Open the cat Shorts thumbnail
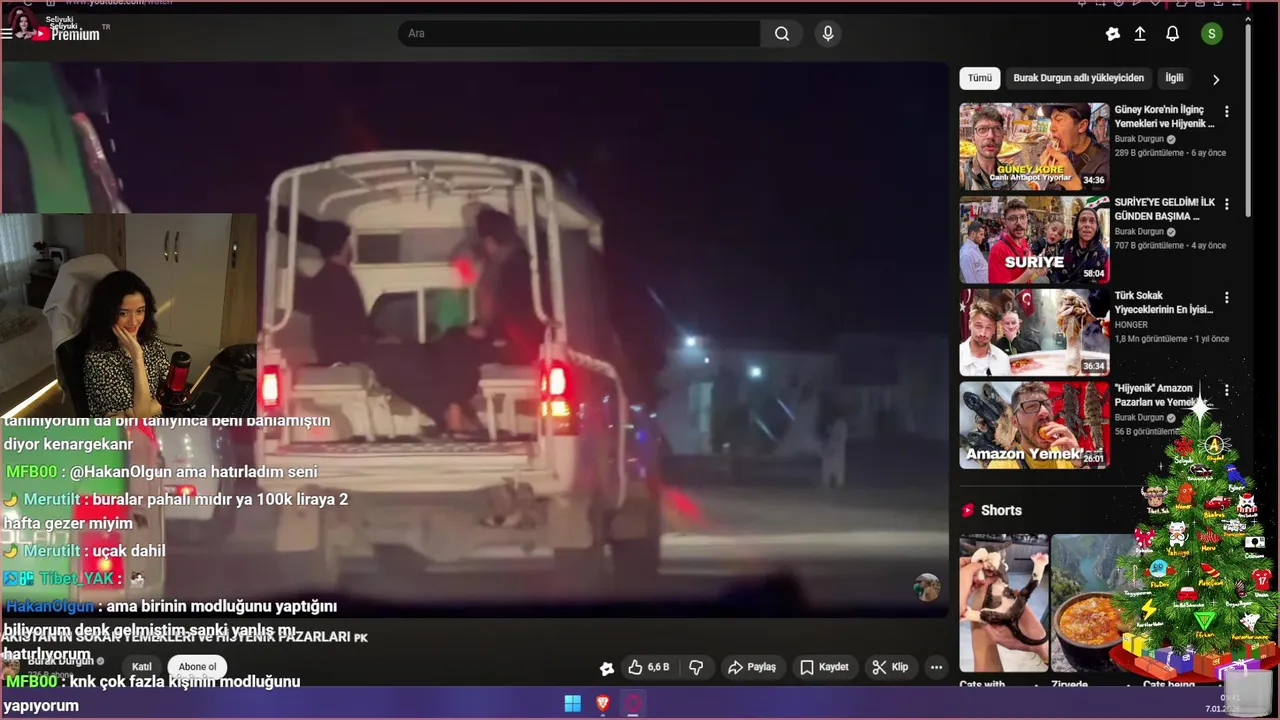 (x=1003, y=603)
